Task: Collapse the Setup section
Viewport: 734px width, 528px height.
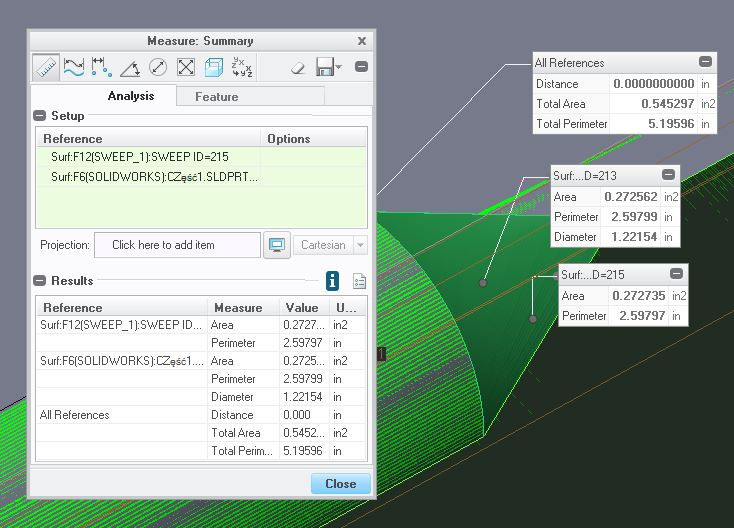Action: 40,116
